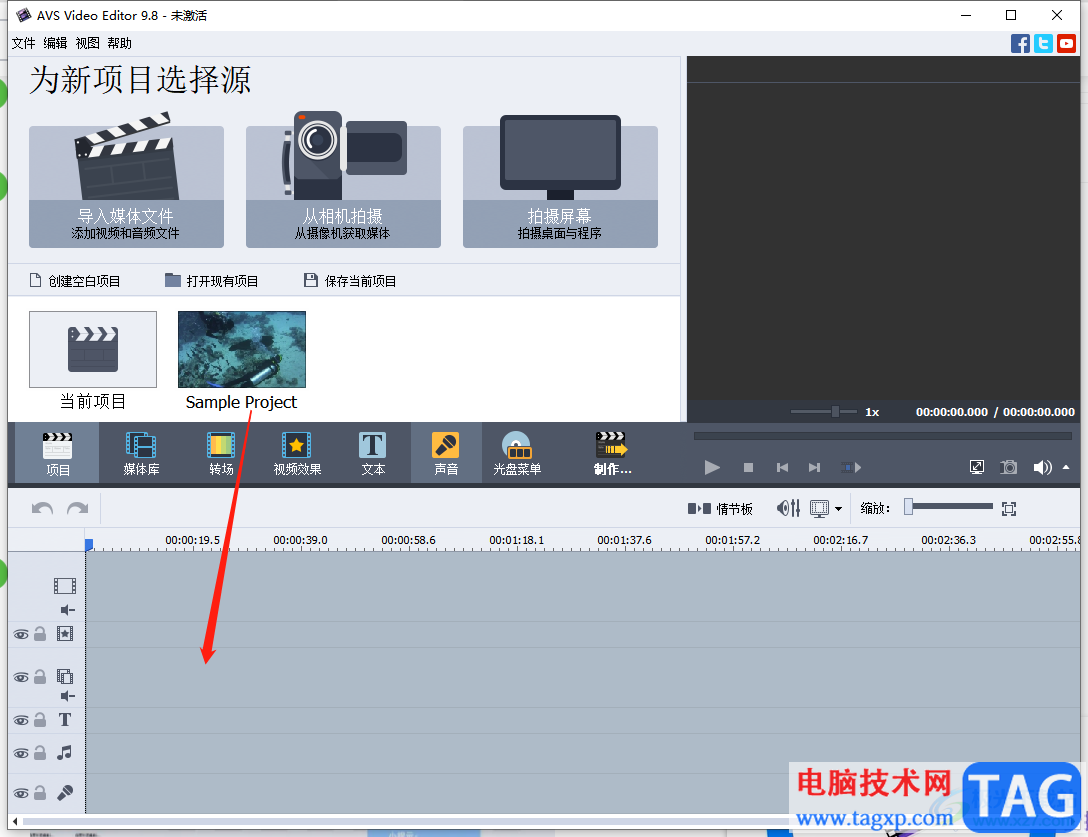Lock the voice recording track
This screenshot has height=837, width=1088.
[40, 793]
